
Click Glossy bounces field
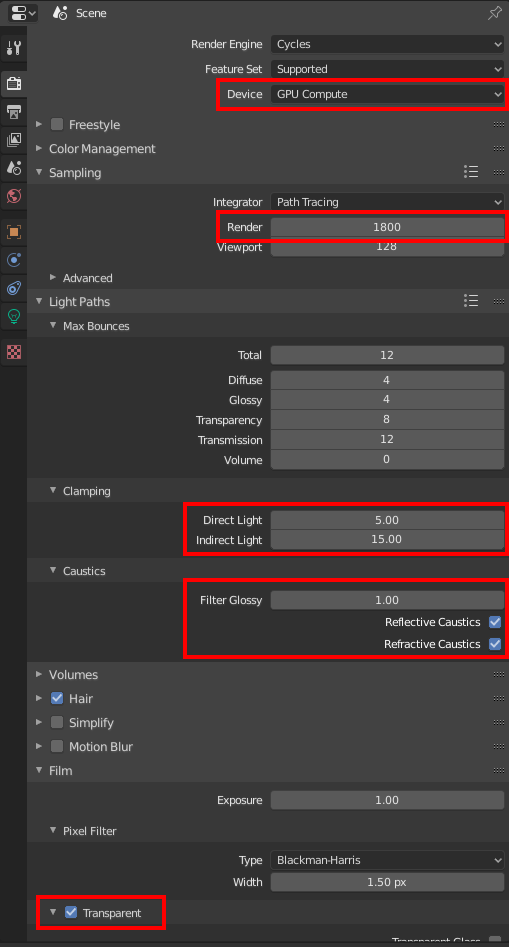click(387, 399)
